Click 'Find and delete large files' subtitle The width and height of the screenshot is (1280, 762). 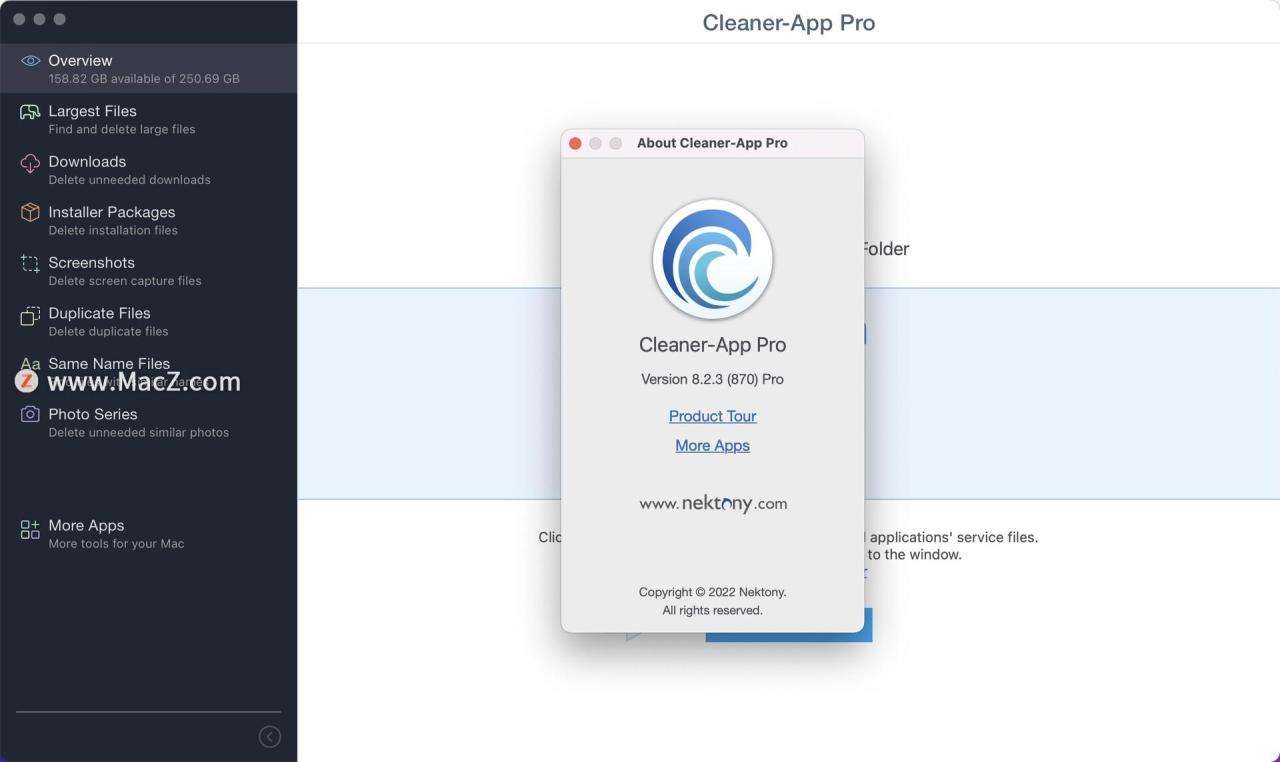click(122, 130)
